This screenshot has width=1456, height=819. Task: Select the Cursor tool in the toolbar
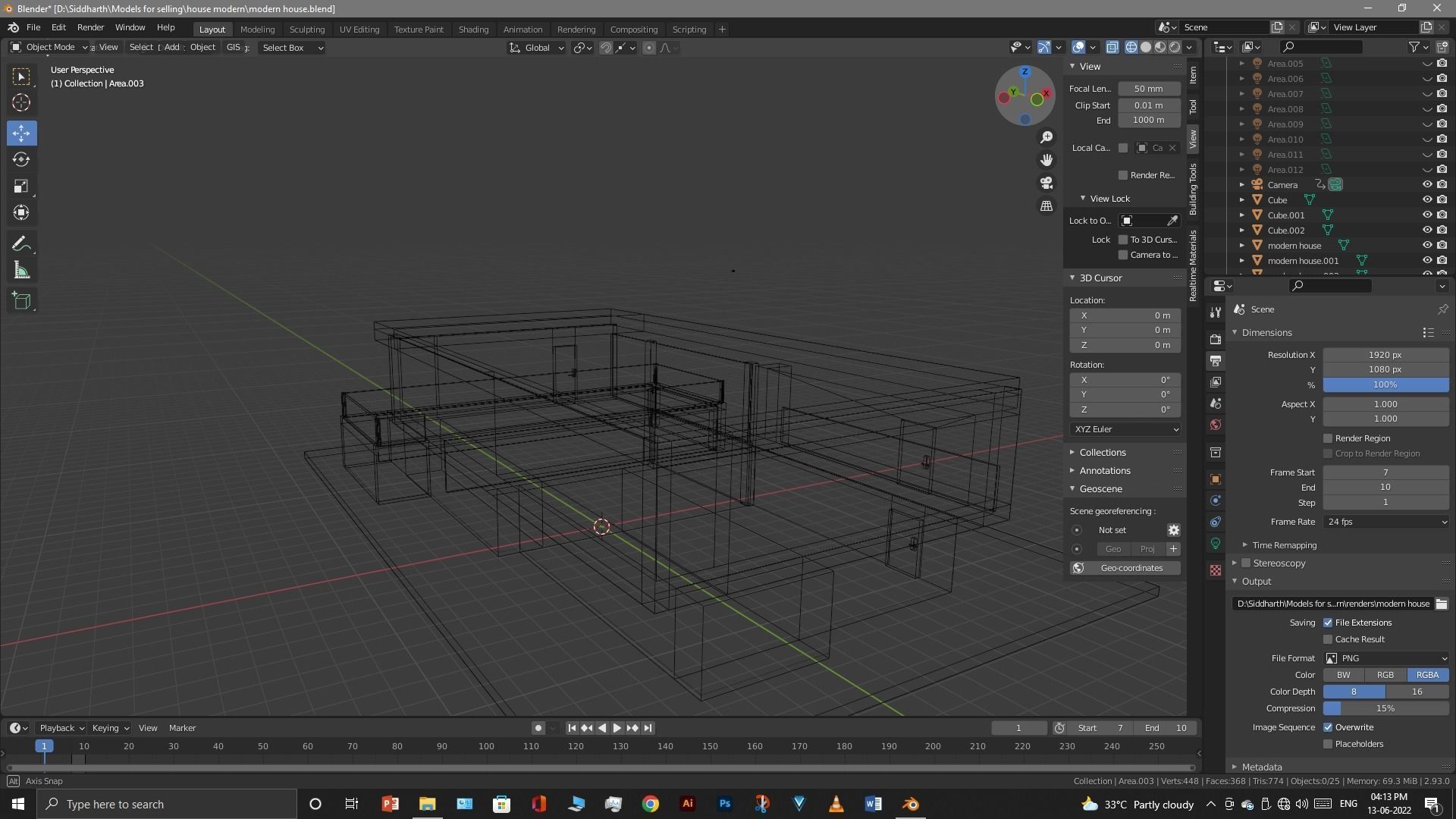click(x=21, y=103)
